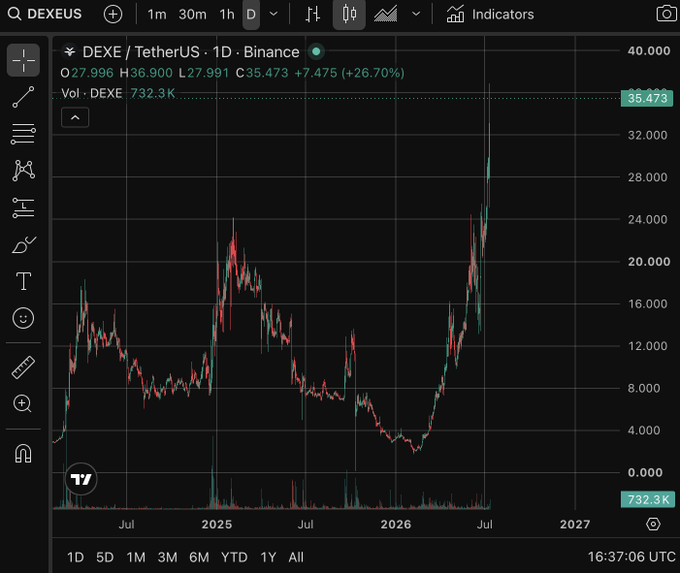Set range to 6M
This screenshot has height=573, width=680.
pos(199,557)
